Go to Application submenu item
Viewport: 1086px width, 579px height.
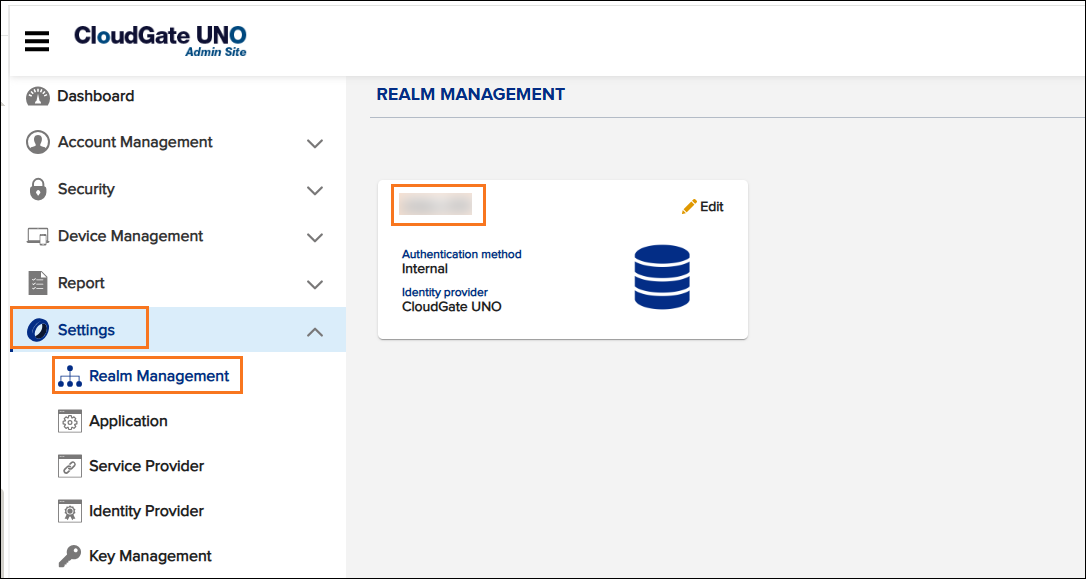click(x=128, y=421)
